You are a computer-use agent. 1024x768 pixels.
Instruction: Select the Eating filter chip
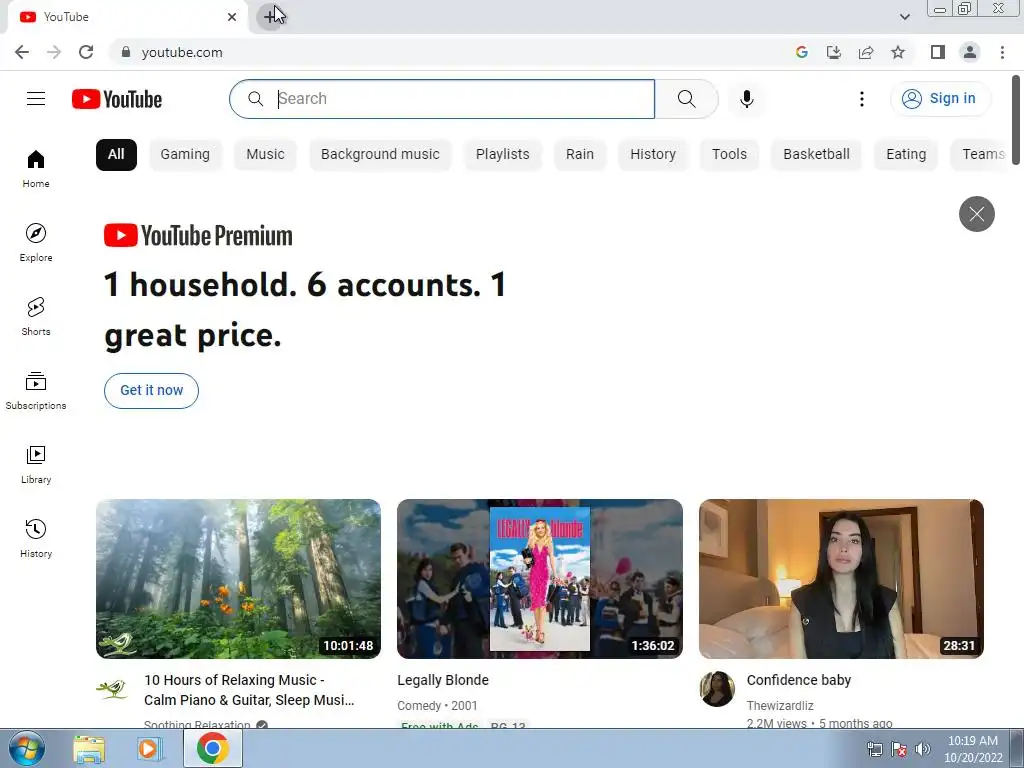[906, 155]
